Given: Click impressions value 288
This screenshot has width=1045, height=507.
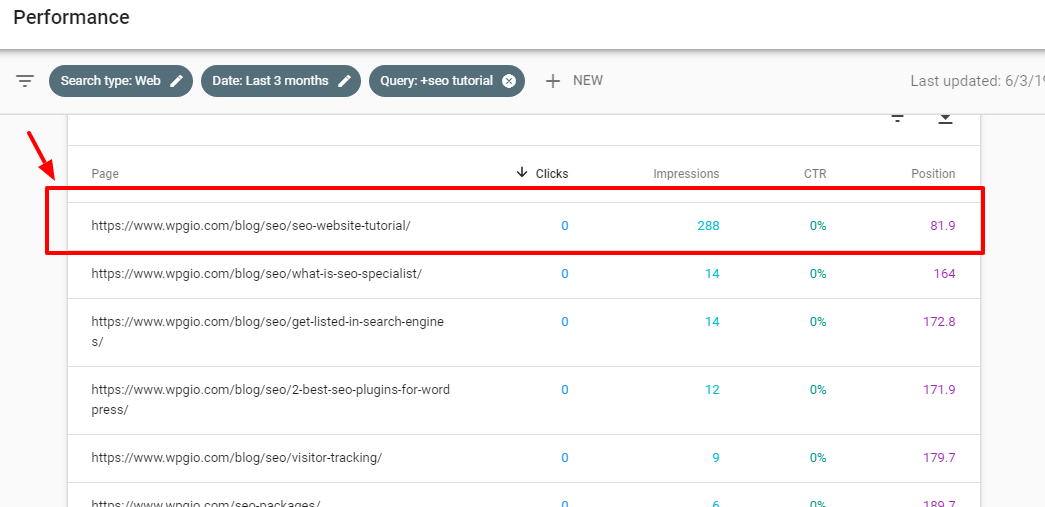Looking at the screenshot, I should [708, 226].
